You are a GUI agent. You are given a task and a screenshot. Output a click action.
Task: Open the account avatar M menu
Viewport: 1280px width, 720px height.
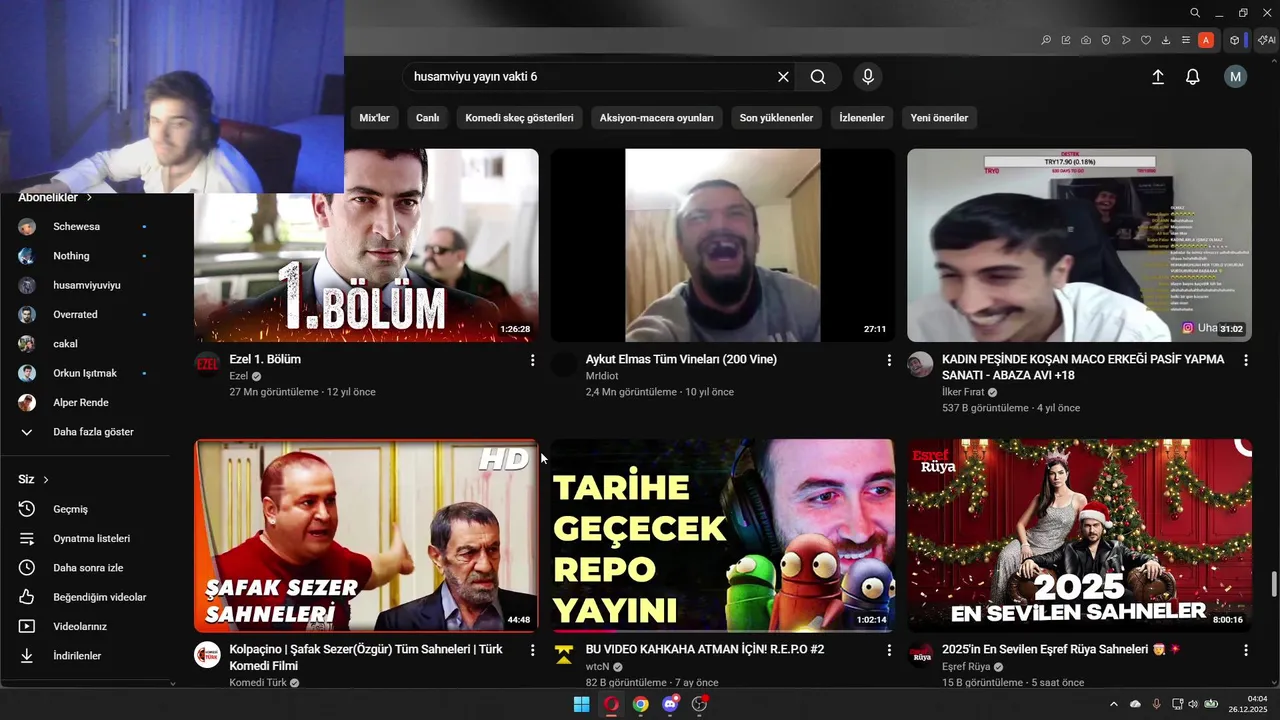pyautogui.click(x=1236, y=77)
